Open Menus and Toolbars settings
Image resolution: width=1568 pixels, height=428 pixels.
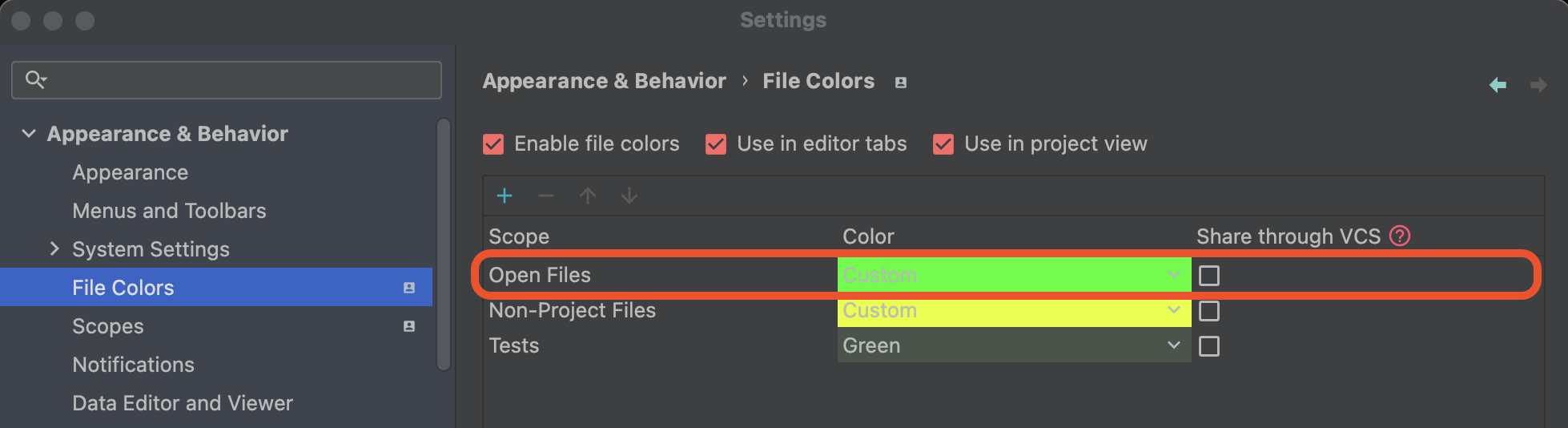coord(169,211)
